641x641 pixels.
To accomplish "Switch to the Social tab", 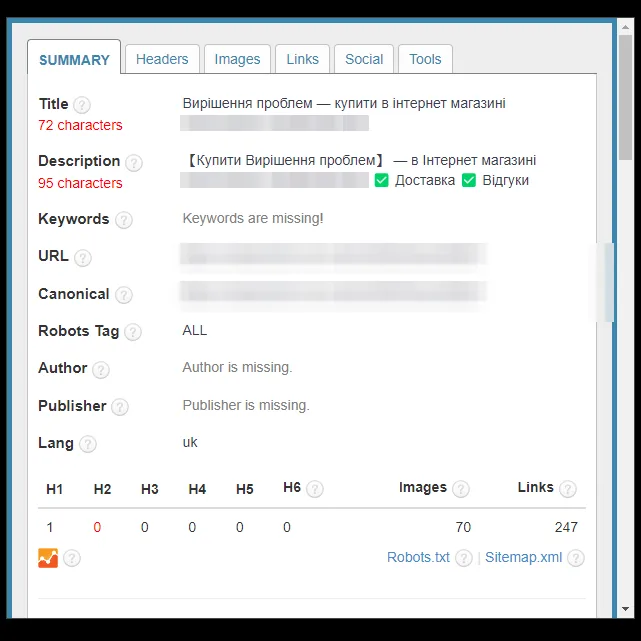I will click(x=364, y=59).
